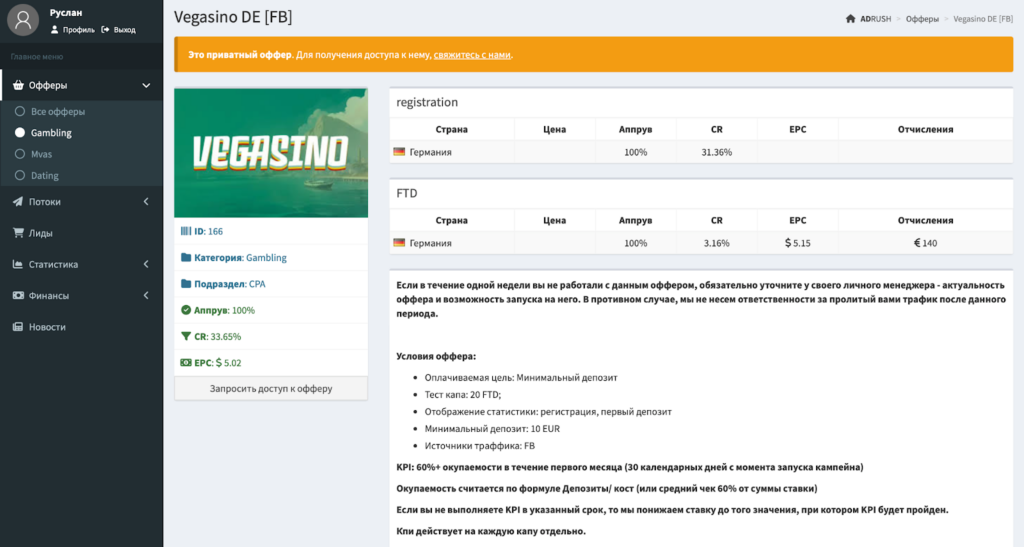The height and width of the screenshot is (547, 1024).
Task: Click the breadcrumb home icon
Action: pos(850,19)
